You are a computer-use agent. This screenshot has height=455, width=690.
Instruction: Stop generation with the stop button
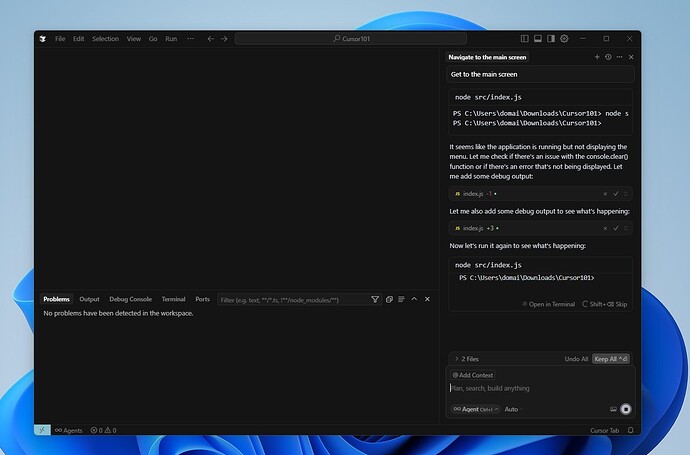626,409
